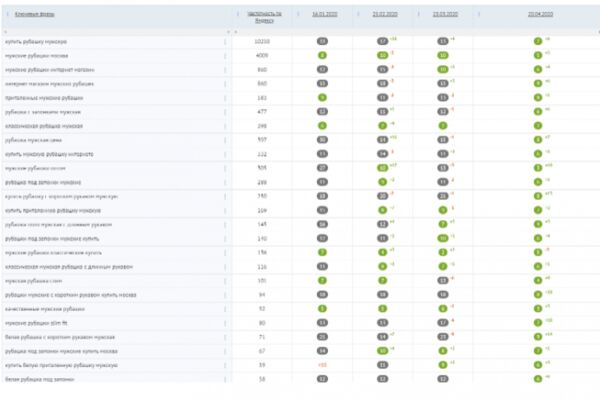Open row menu for белая рубашка под запонки

[225, 379]
